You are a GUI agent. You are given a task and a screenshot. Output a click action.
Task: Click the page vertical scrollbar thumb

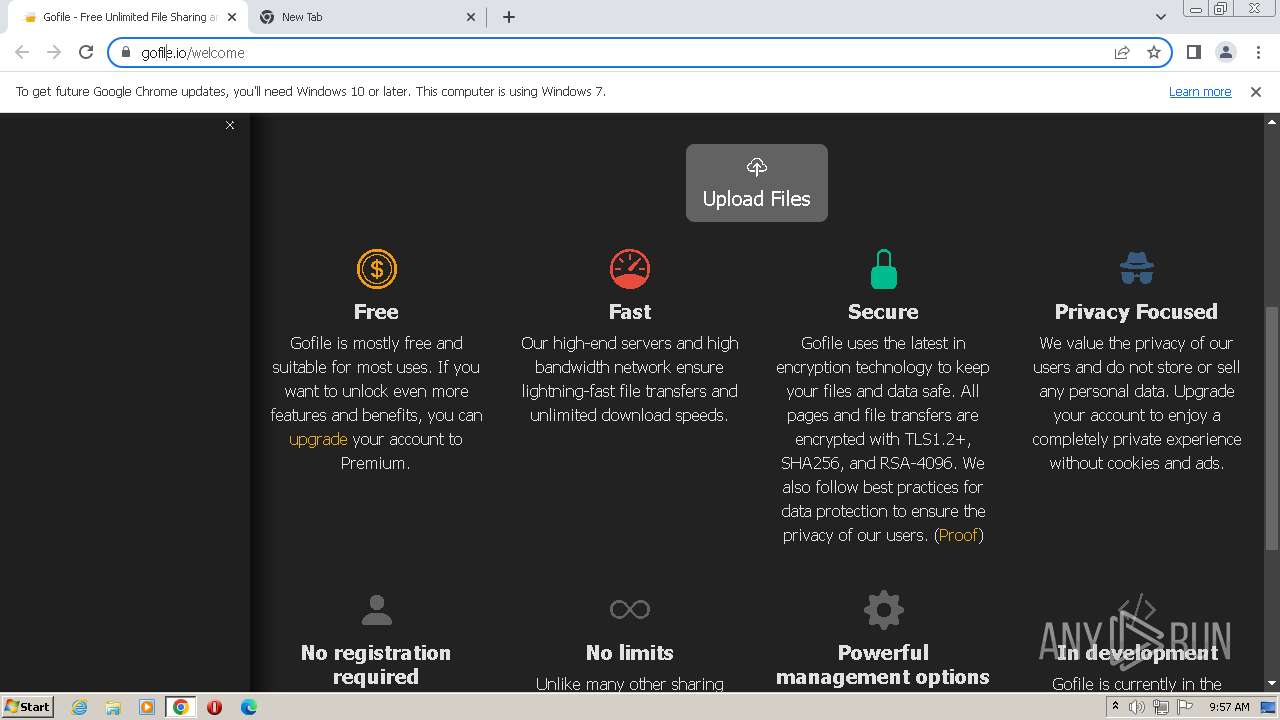1272,428
